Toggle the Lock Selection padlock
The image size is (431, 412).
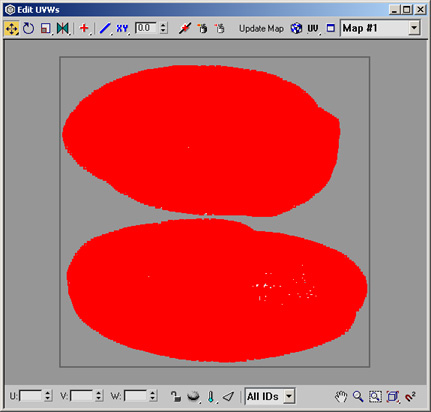point(176,396)
